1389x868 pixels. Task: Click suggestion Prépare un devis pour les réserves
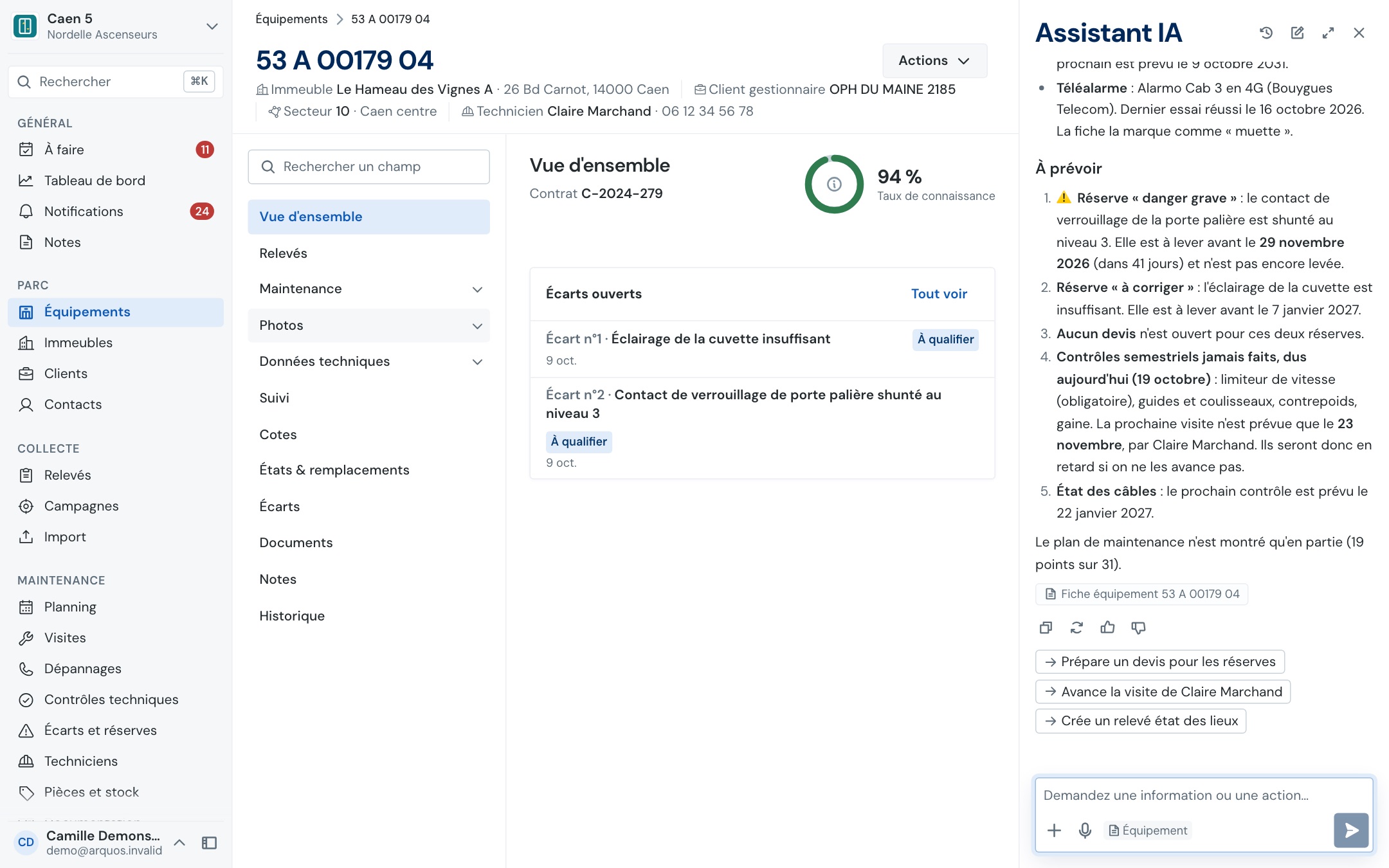click(x=1160, y=662)
